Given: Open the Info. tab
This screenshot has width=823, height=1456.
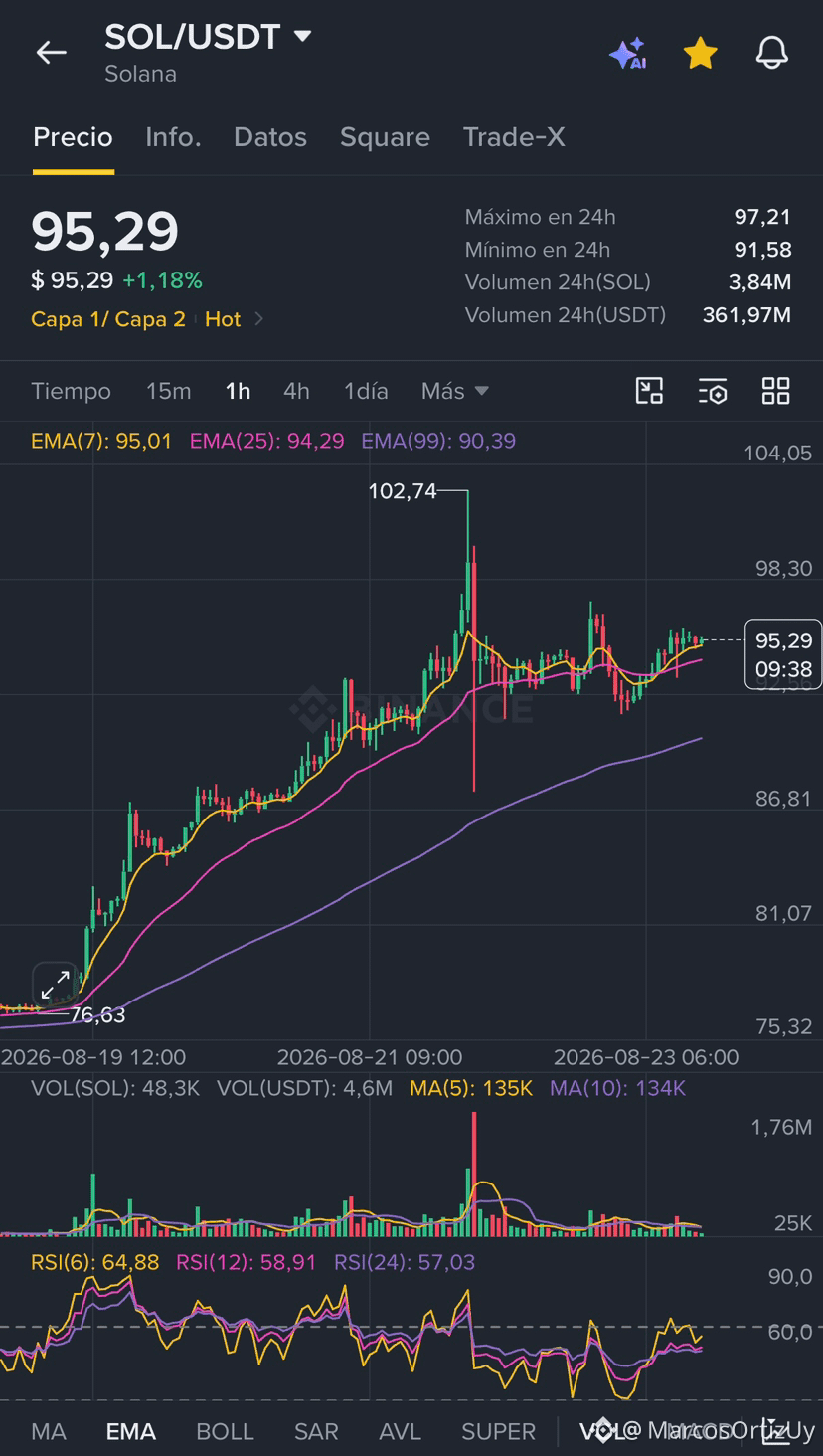Looking at the screenshot, I should click(173, 137).
